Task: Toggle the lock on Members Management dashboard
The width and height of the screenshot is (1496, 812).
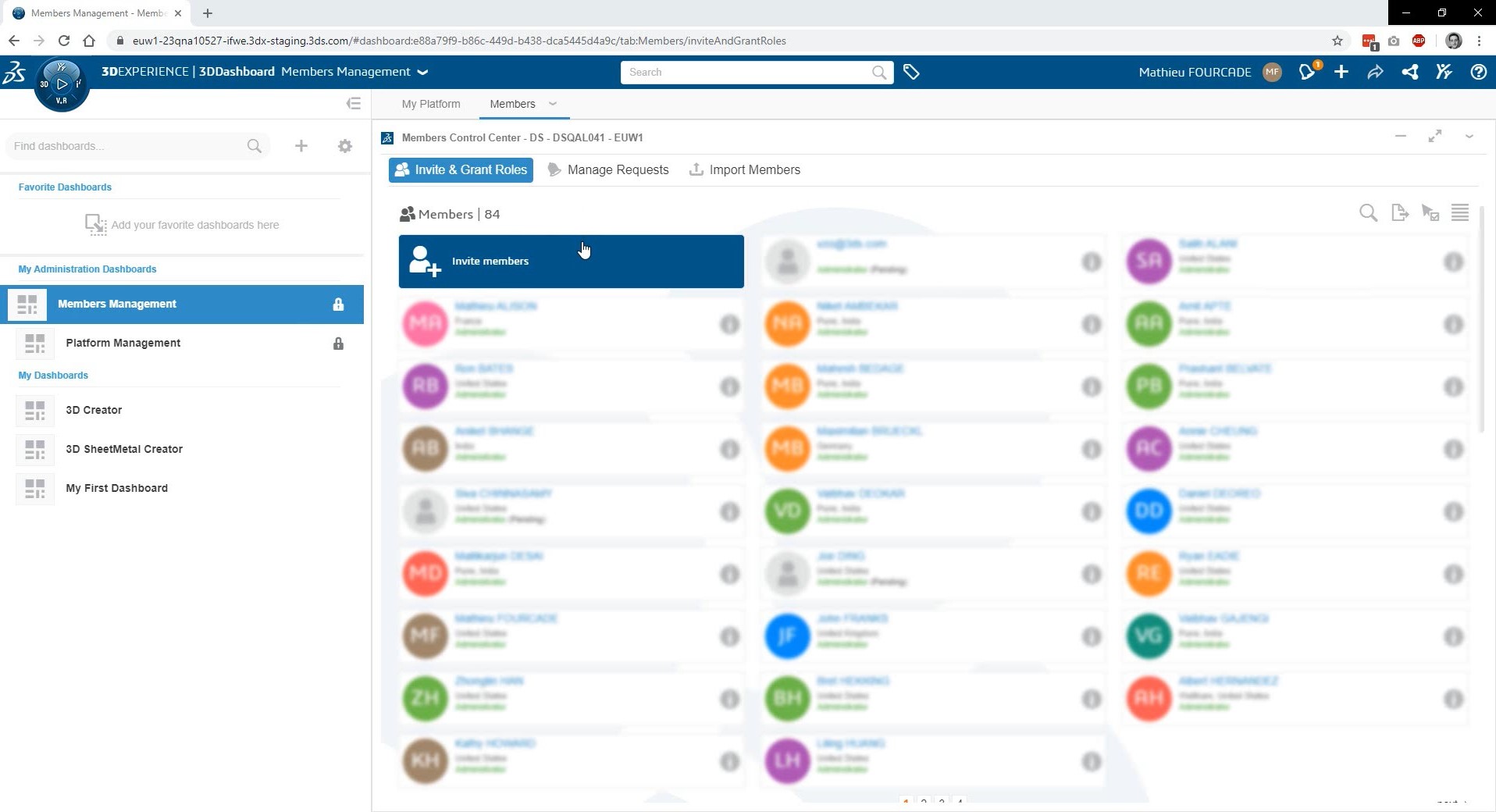Action: tap(338, 304)
